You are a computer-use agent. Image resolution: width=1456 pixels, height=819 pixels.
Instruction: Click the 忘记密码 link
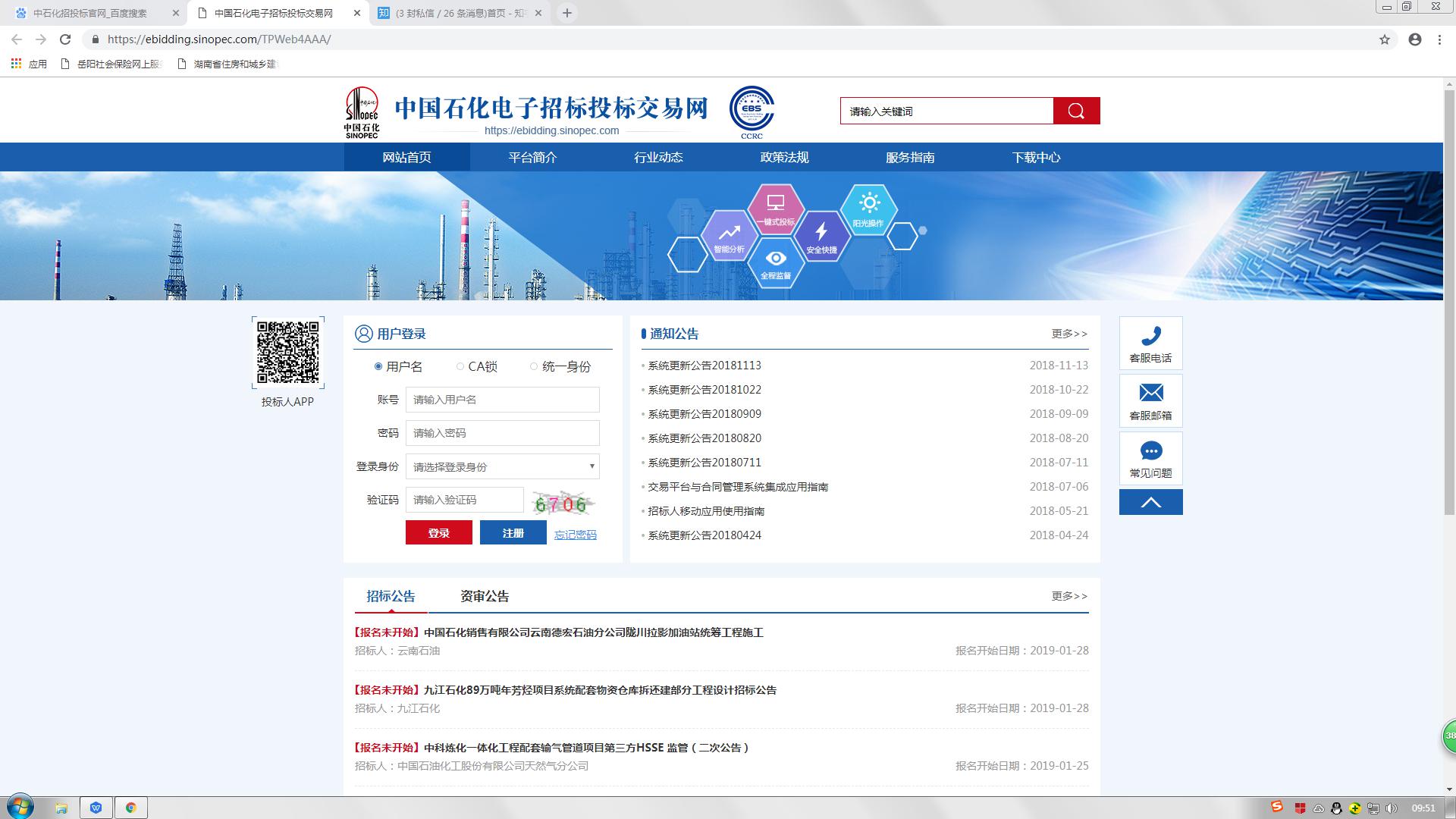[x=575, y=535]
